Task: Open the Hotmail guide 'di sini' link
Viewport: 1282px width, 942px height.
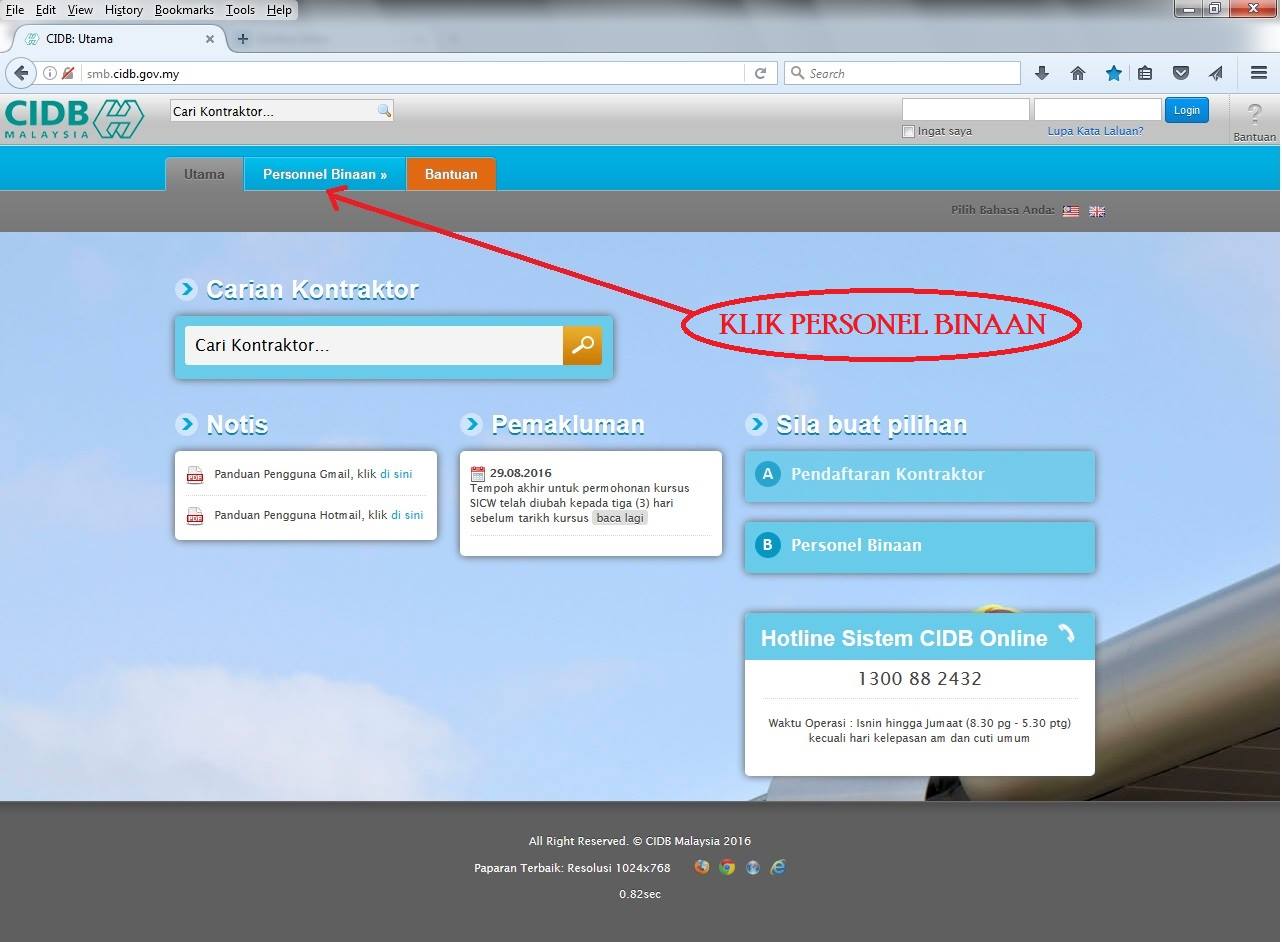Action: [x=407, y=515]
